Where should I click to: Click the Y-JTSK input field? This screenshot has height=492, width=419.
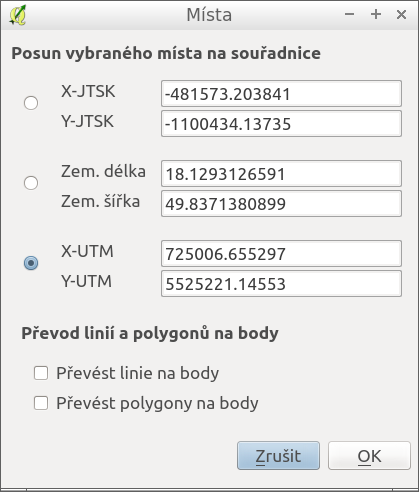pos(281,124)
